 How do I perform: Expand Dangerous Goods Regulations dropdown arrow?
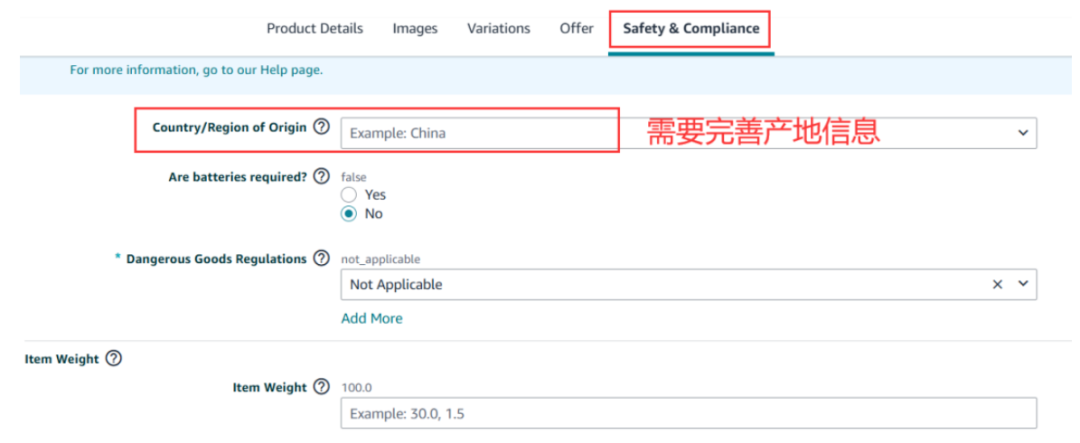pyautogui.click(x=1023, y=284)
